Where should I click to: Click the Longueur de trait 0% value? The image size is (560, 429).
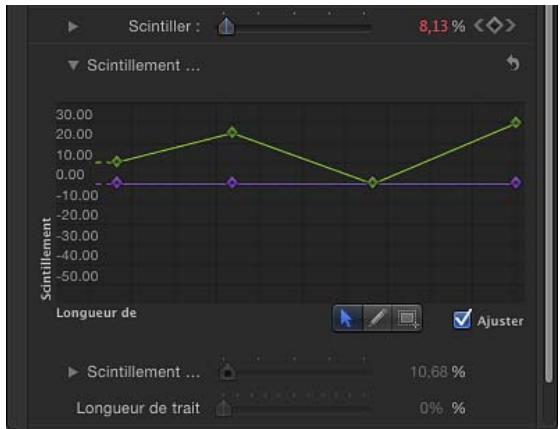point(431,408)
